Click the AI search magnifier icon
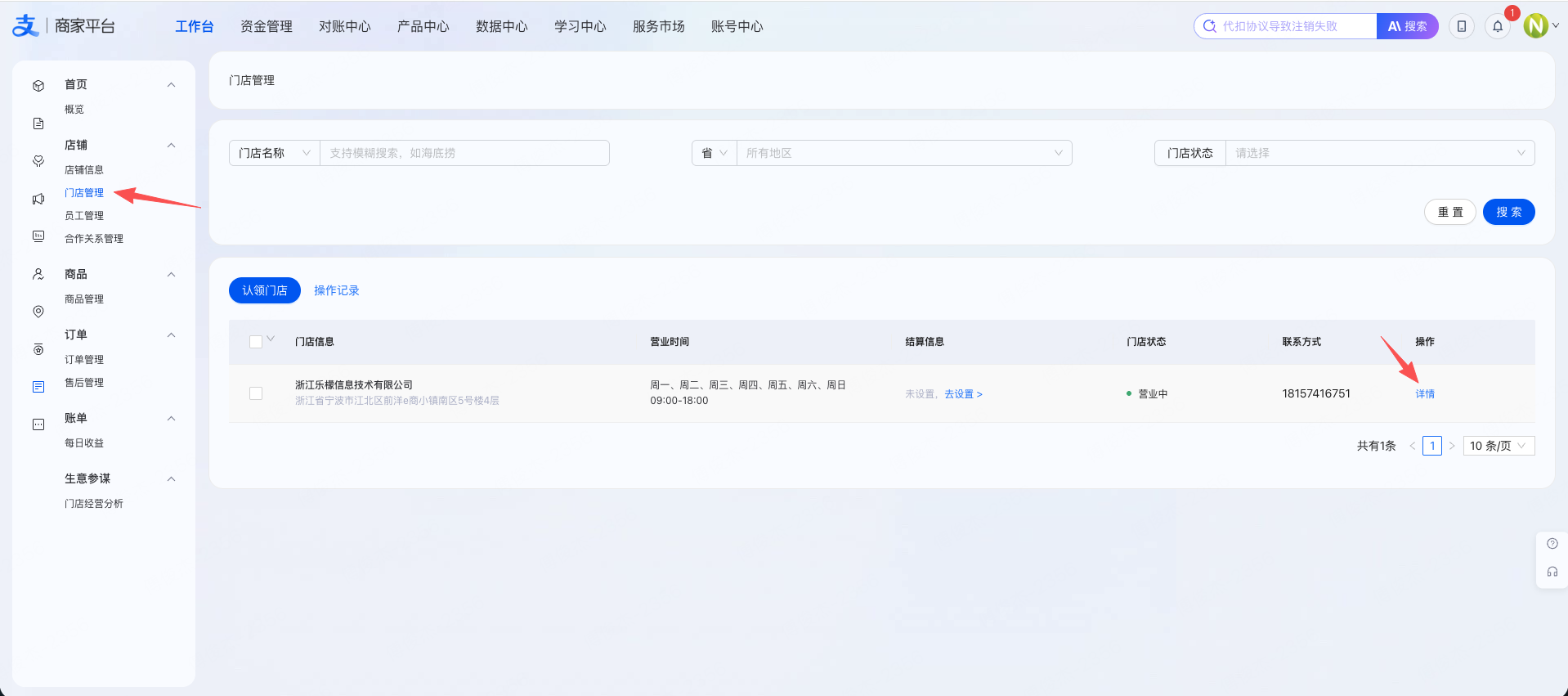The image size is (1568, 696). click(1210, 26)
